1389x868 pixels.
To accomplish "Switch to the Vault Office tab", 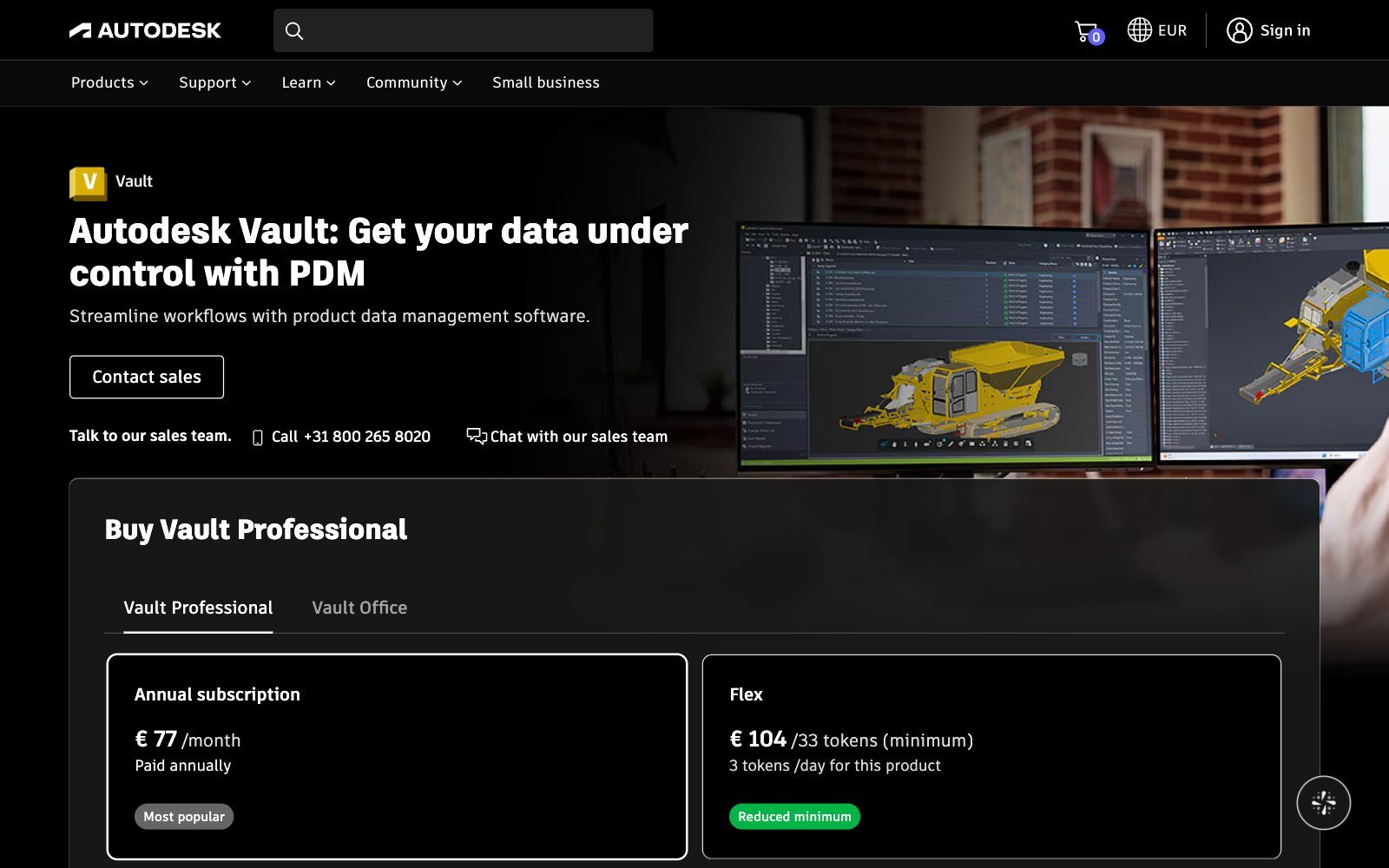I will [x=359, y=608].
